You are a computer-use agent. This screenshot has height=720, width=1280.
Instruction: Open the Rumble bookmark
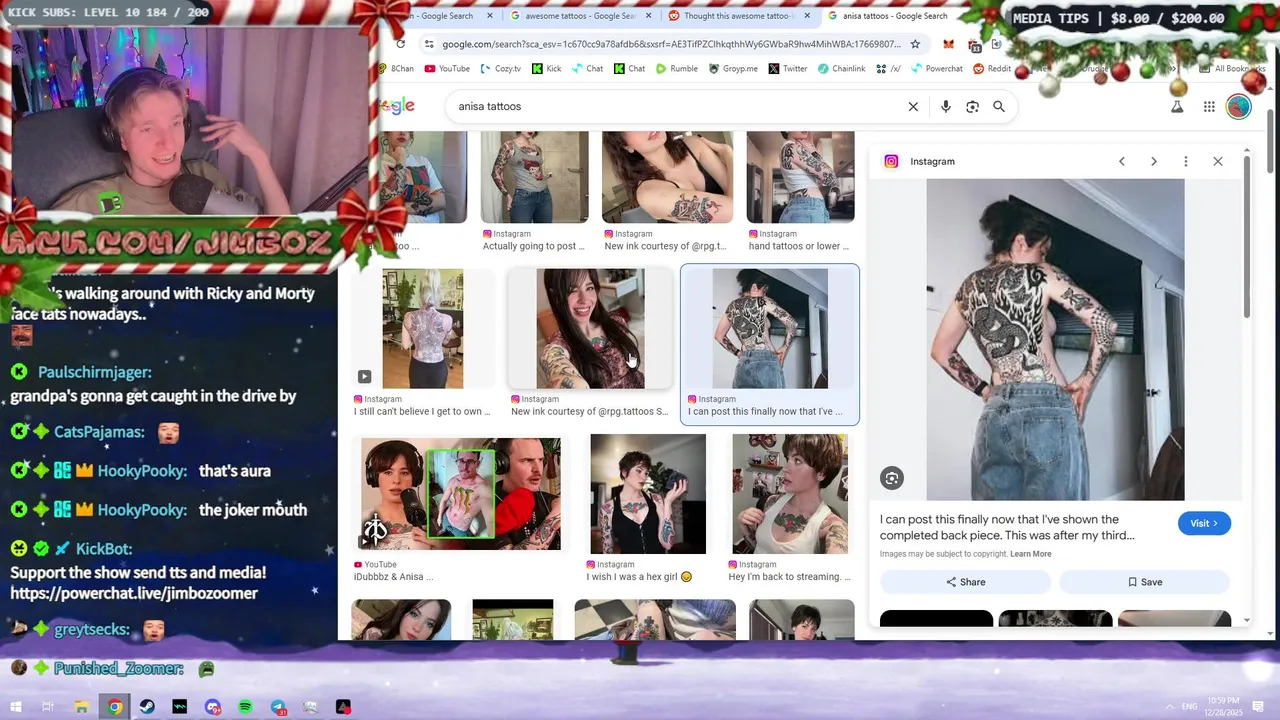[677, 69]
